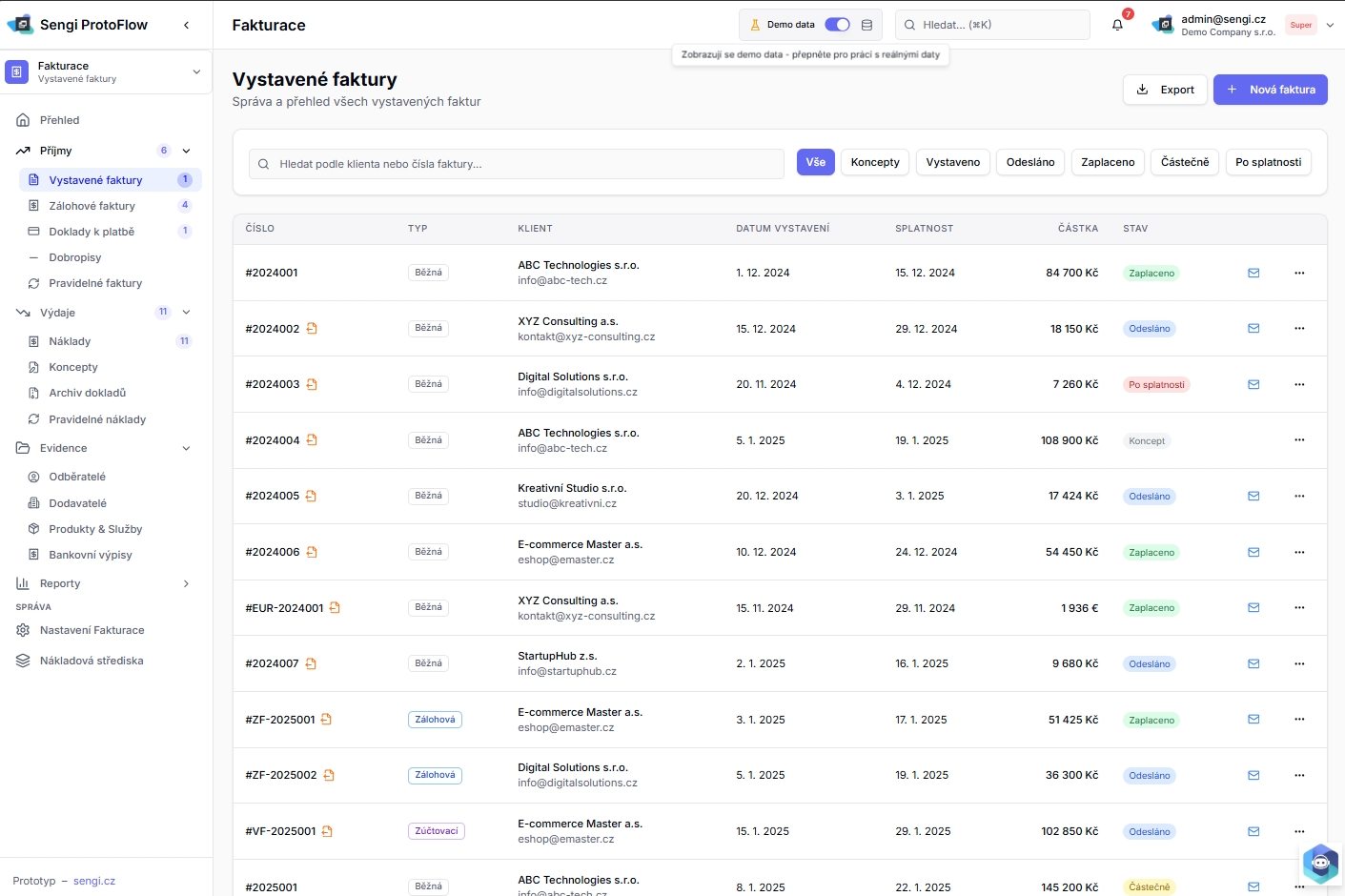Open three-dot menu for invoice #2024004
The width and height of the screenshot is (1345, 896).
1299,440
